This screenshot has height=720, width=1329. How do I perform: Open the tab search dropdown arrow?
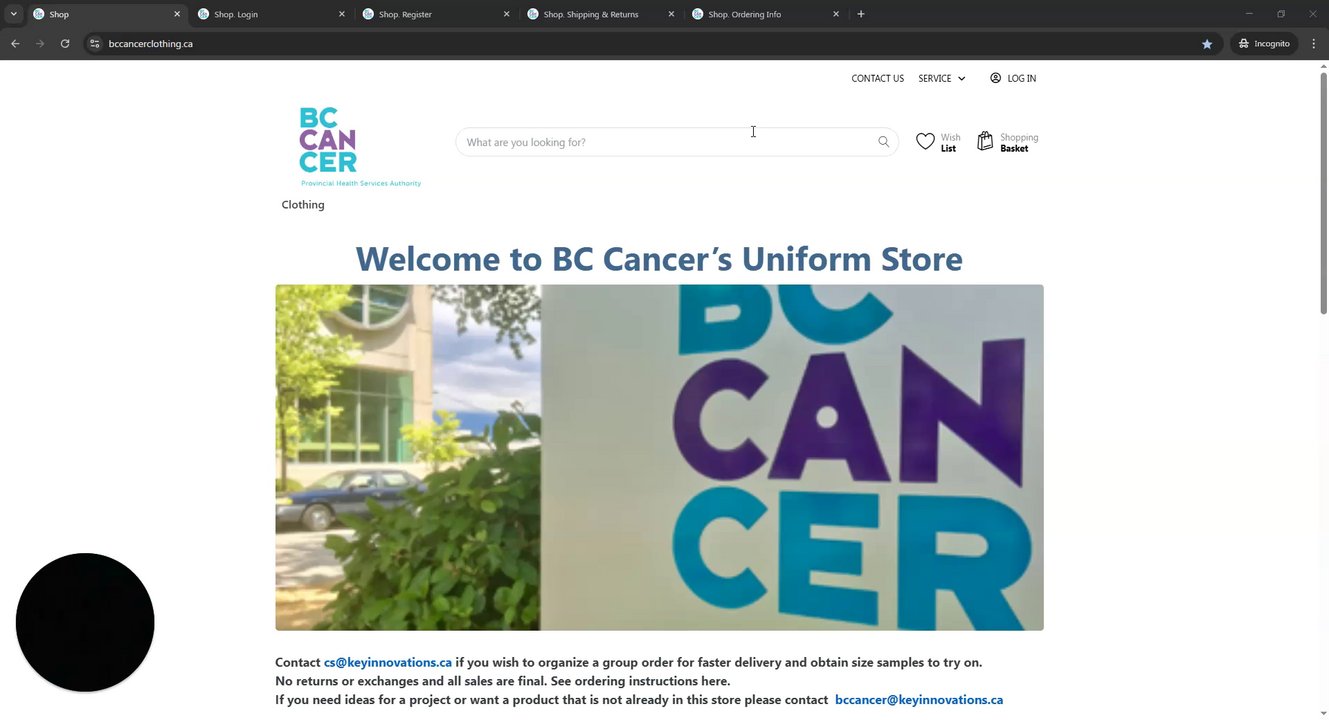(x=13, y=14)
